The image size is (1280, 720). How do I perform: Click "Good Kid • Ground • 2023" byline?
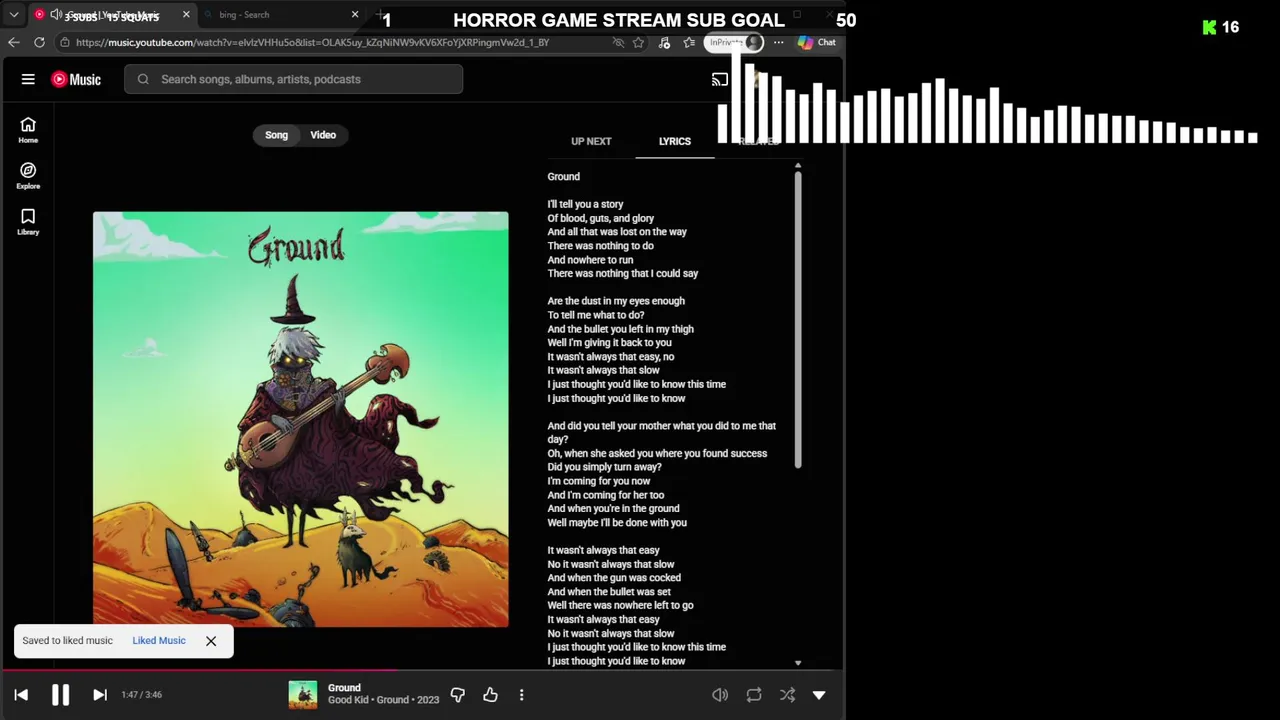click(383, 700)
